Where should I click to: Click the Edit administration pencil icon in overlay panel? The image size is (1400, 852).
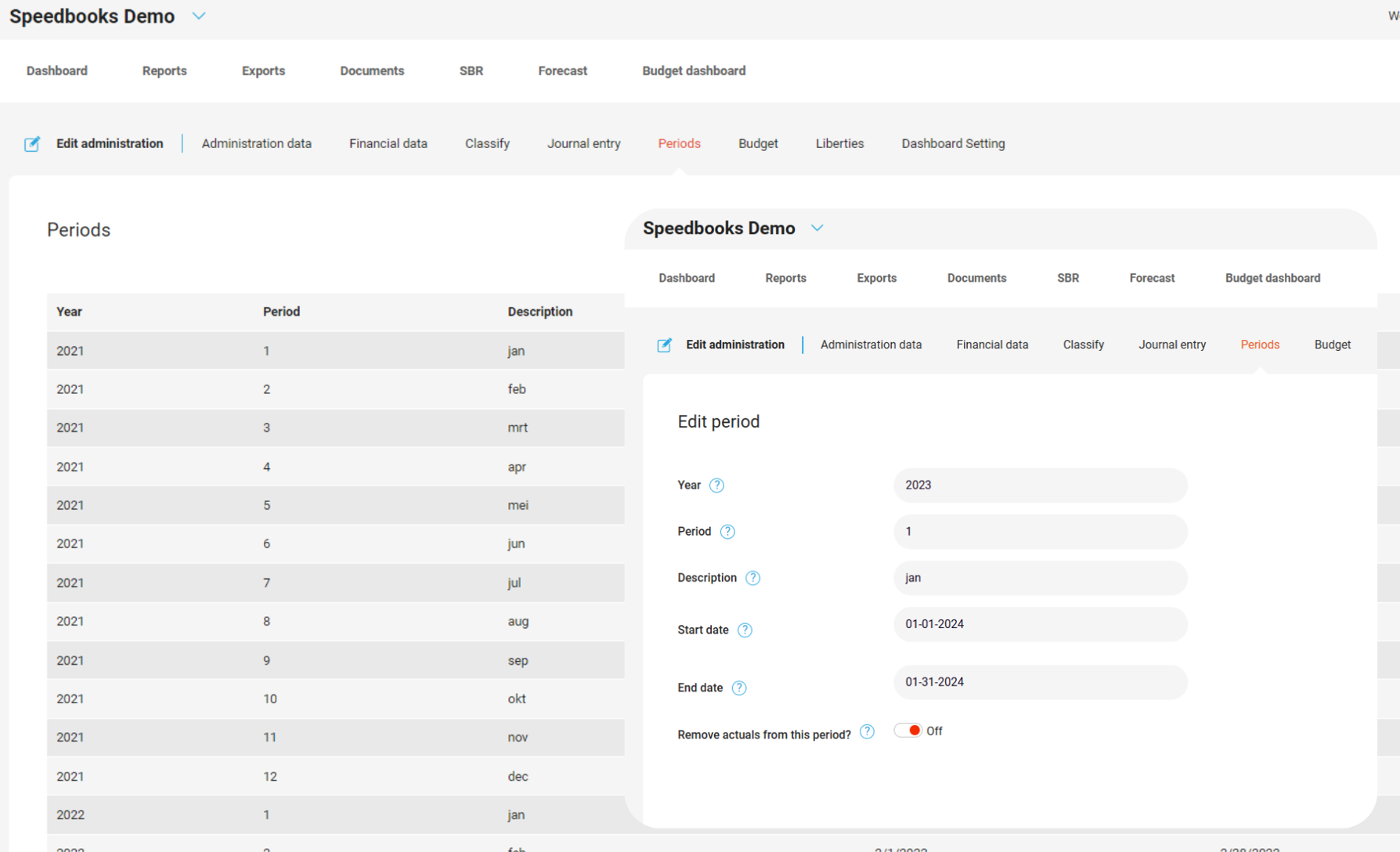(x=664, y=345)
